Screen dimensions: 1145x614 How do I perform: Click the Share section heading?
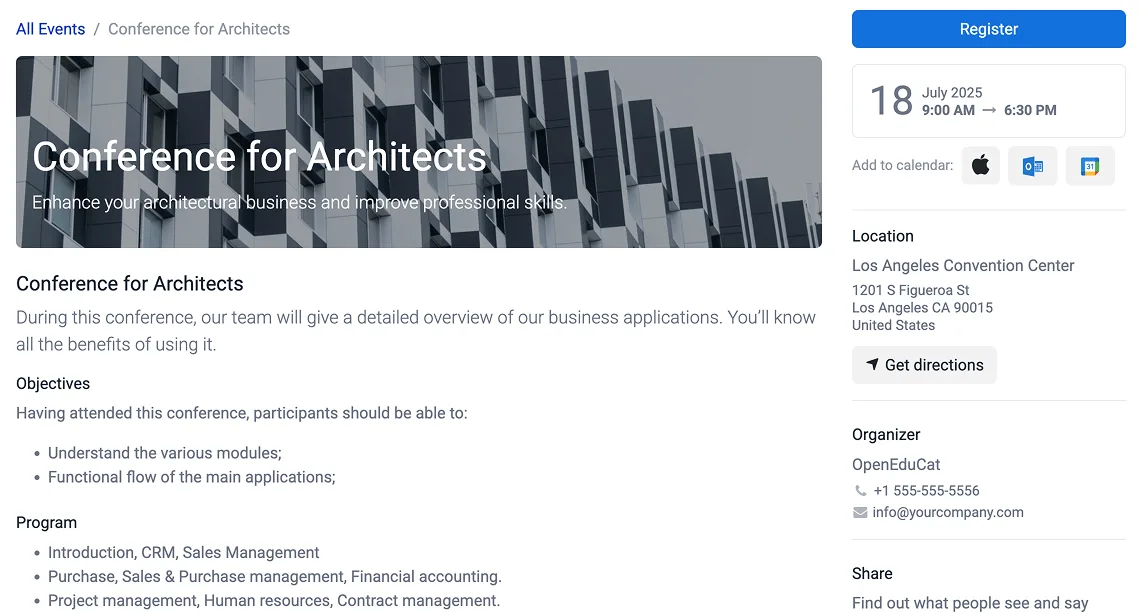pyautogui.click(x=872, y=574)
